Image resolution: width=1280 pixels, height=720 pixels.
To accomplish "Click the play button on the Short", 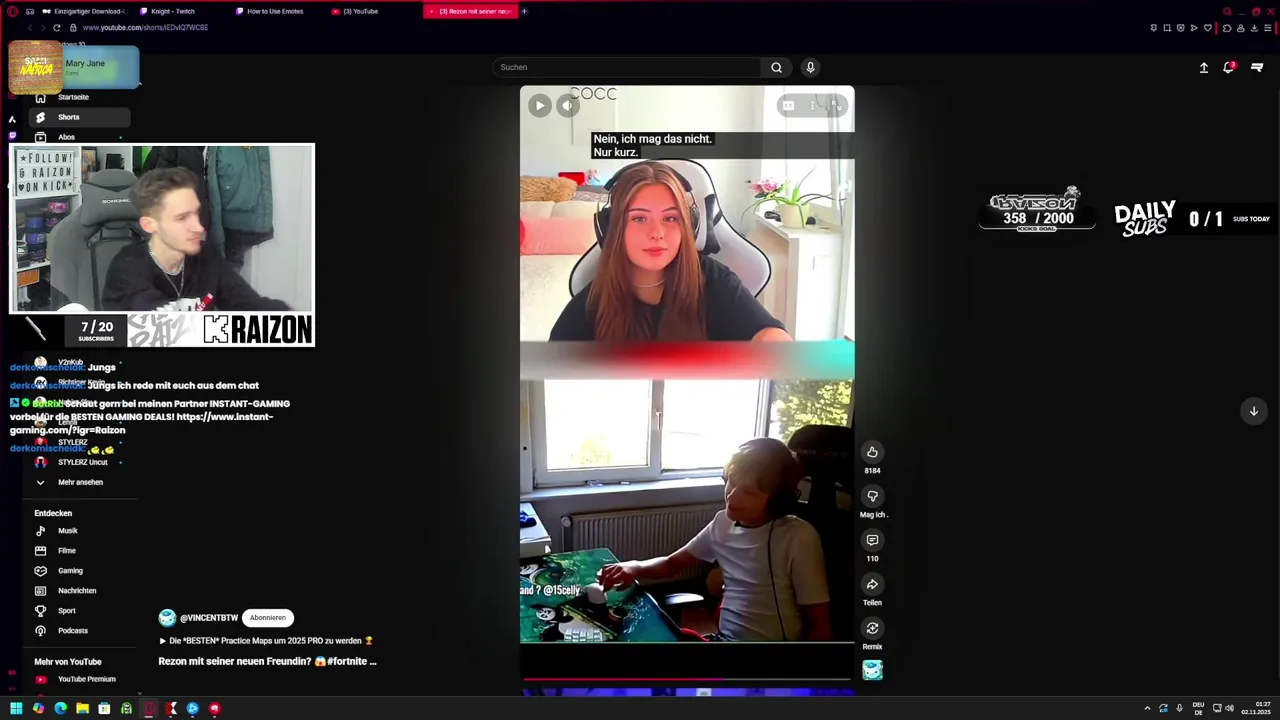I will pyautogui.click(x=539, y=105).
